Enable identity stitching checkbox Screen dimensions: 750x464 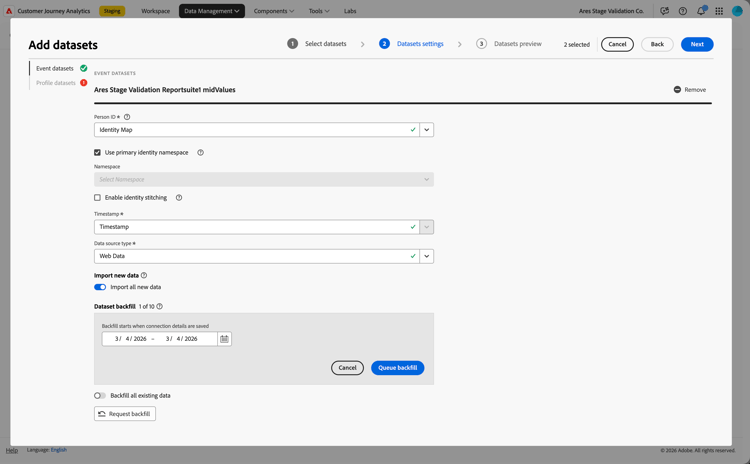(98, 198)
